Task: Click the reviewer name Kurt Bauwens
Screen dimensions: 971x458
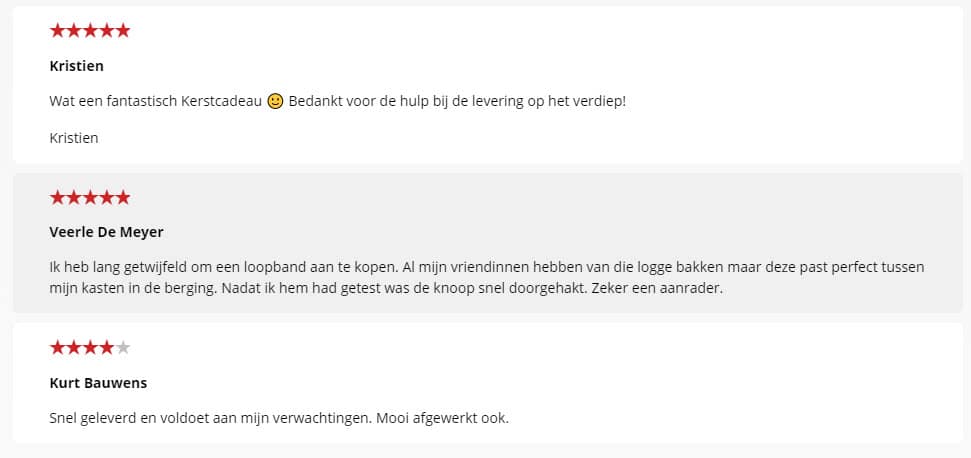Action: click(x=98, y=383)
